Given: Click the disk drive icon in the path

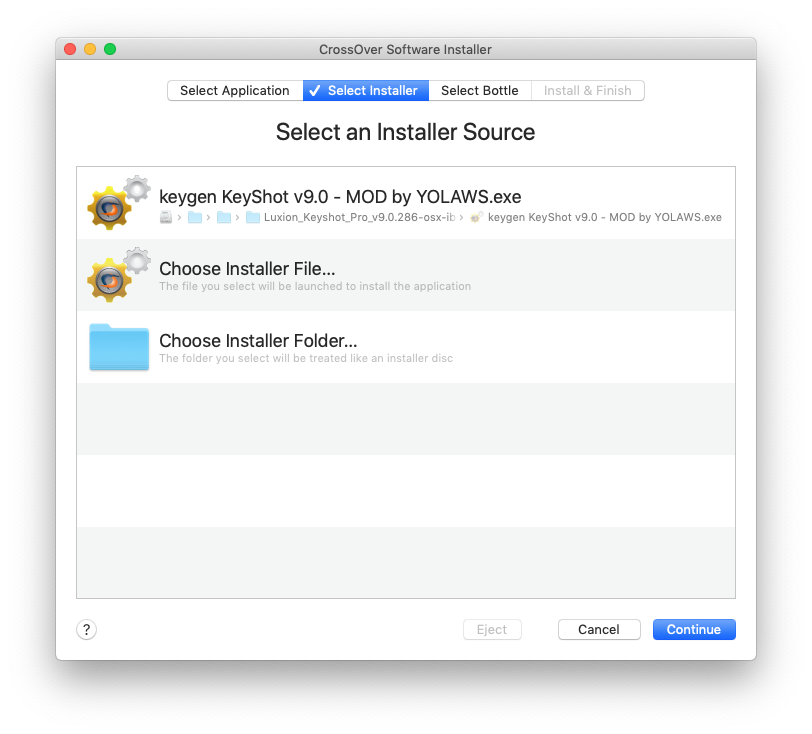Looking at the screenshot, I should [166, 217].
